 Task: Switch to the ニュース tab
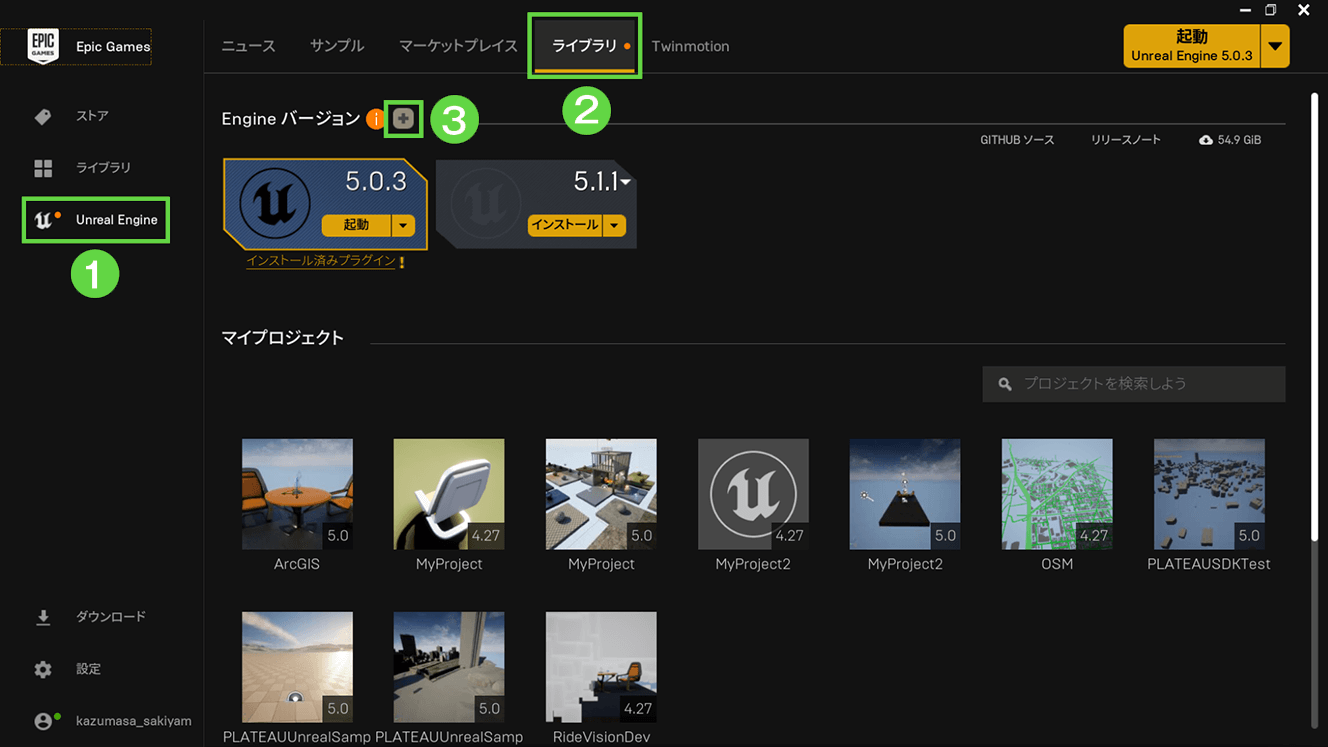point(248,46)
